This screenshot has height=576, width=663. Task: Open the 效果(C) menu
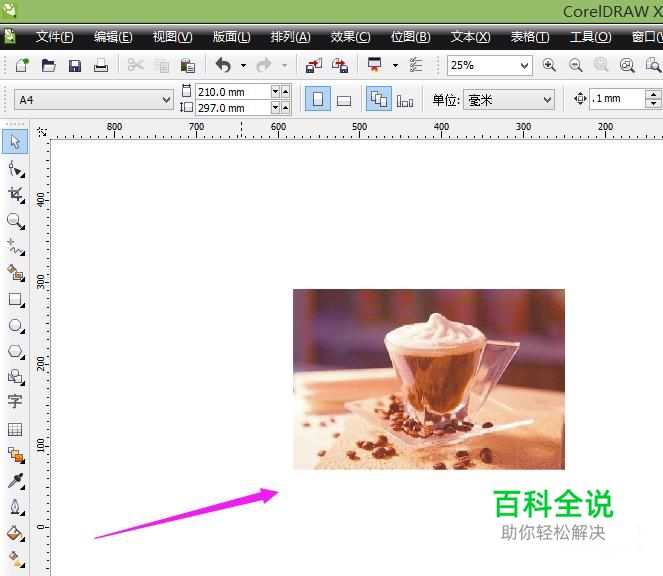[x=351, y=37]
